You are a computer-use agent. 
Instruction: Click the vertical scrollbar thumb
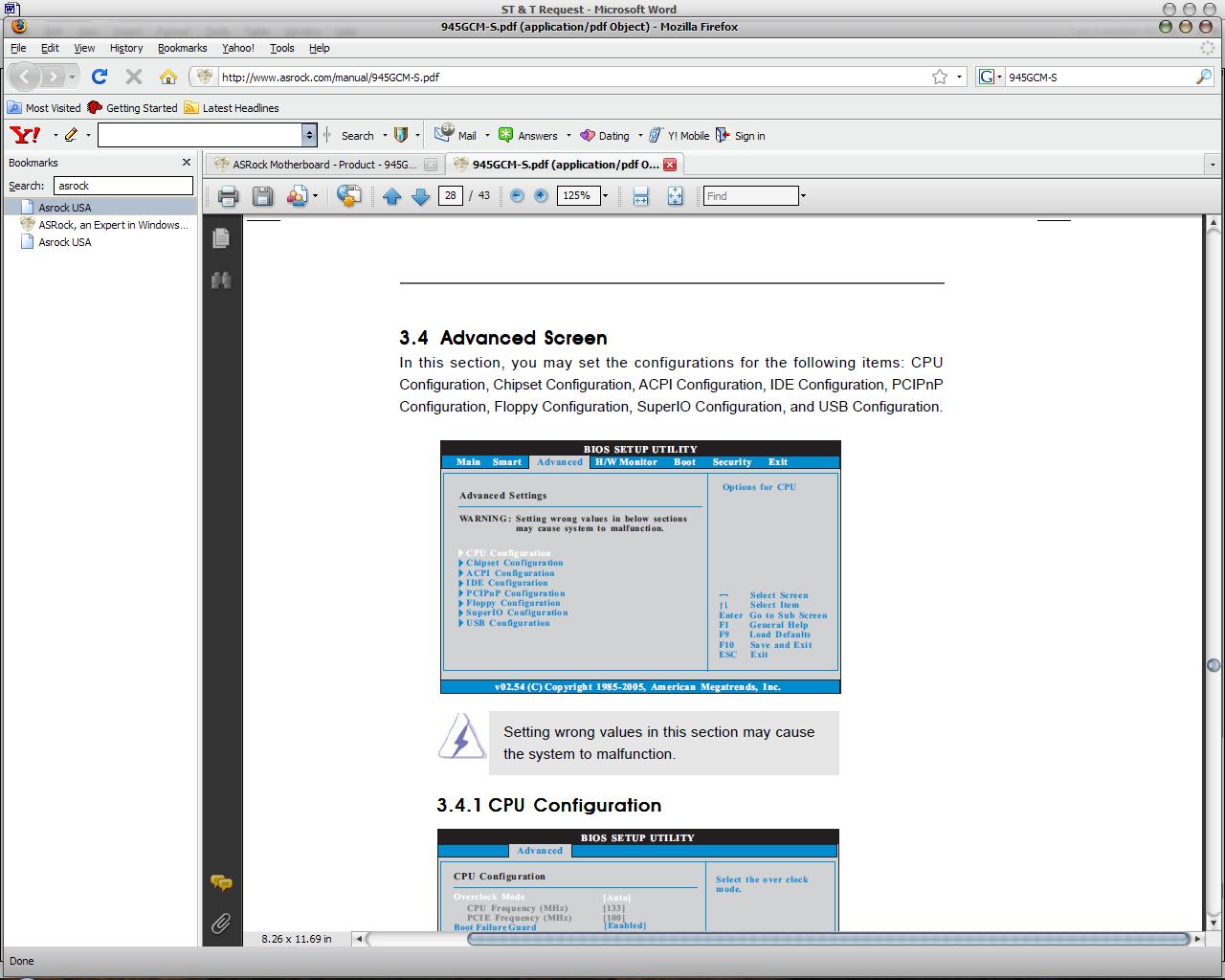pos(1214,664)
